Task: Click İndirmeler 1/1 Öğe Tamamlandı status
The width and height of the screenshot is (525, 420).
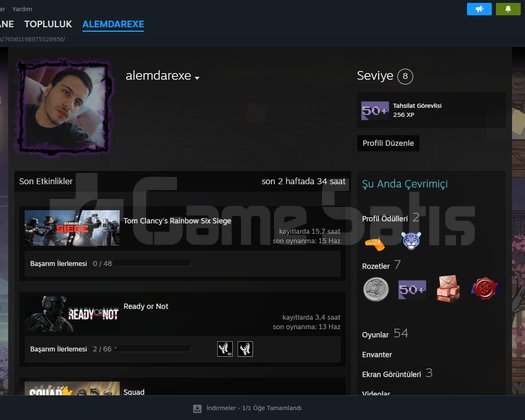Action: (x=254, y=408)
